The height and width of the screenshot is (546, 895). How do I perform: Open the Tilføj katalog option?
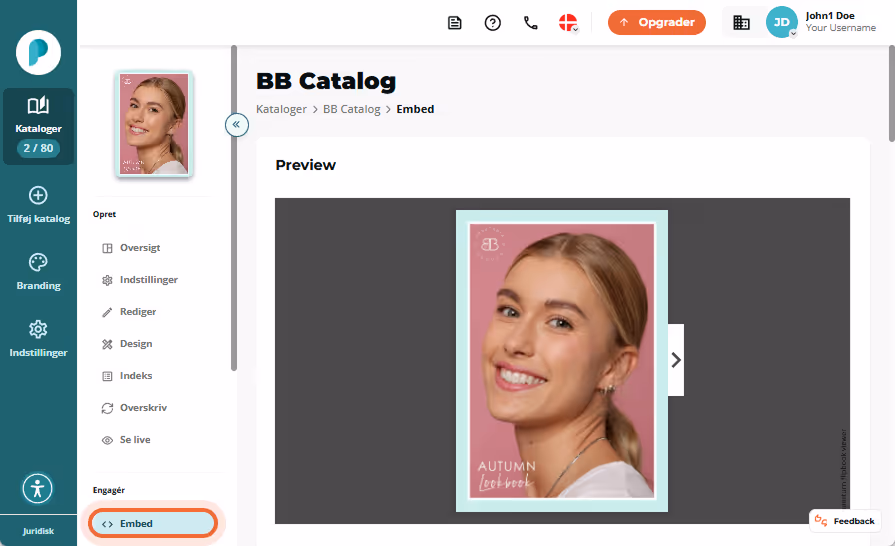click(x=38, y=205)
